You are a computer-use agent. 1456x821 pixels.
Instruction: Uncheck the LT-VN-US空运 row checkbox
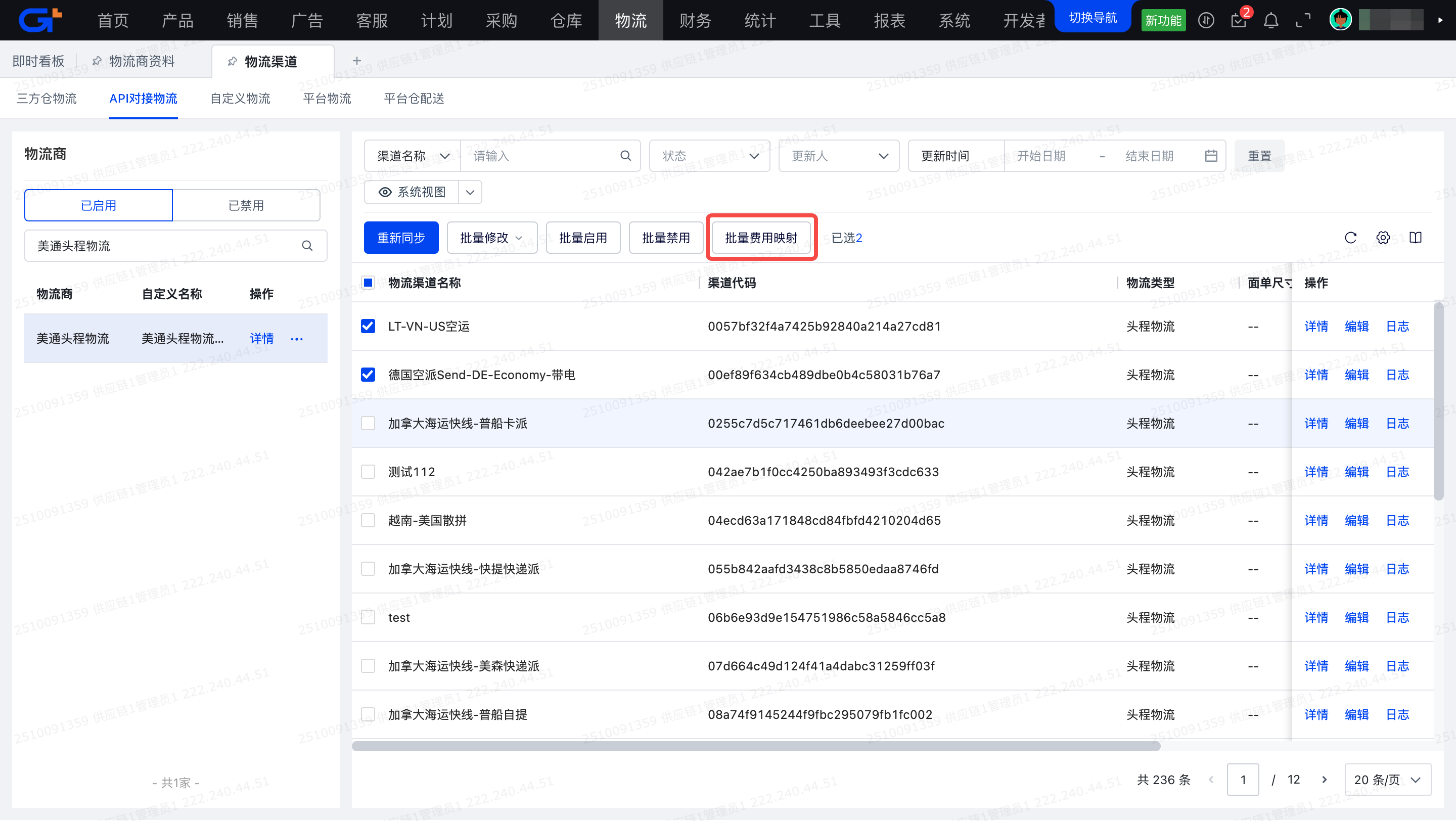coord(368,327)
